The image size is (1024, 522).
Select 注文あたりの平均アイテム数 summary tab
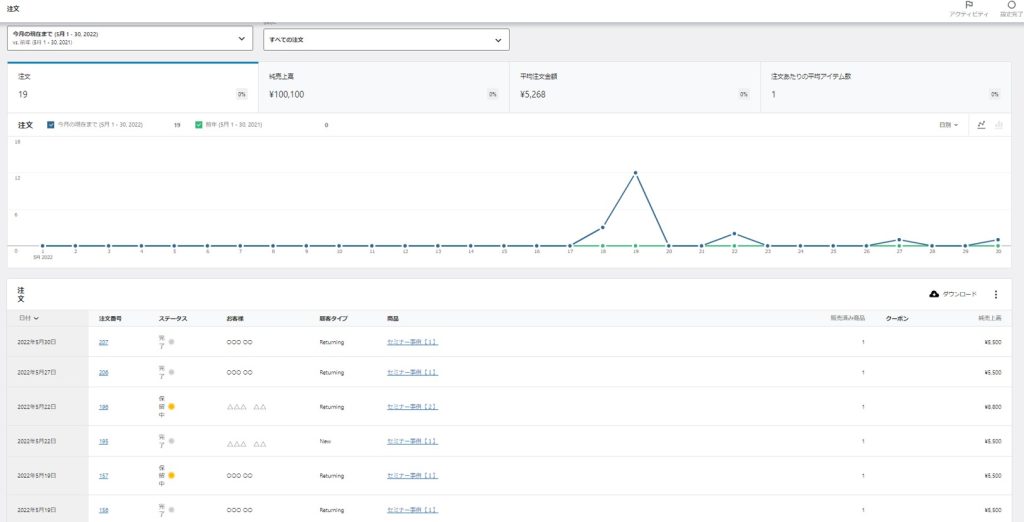click(885, 86)
